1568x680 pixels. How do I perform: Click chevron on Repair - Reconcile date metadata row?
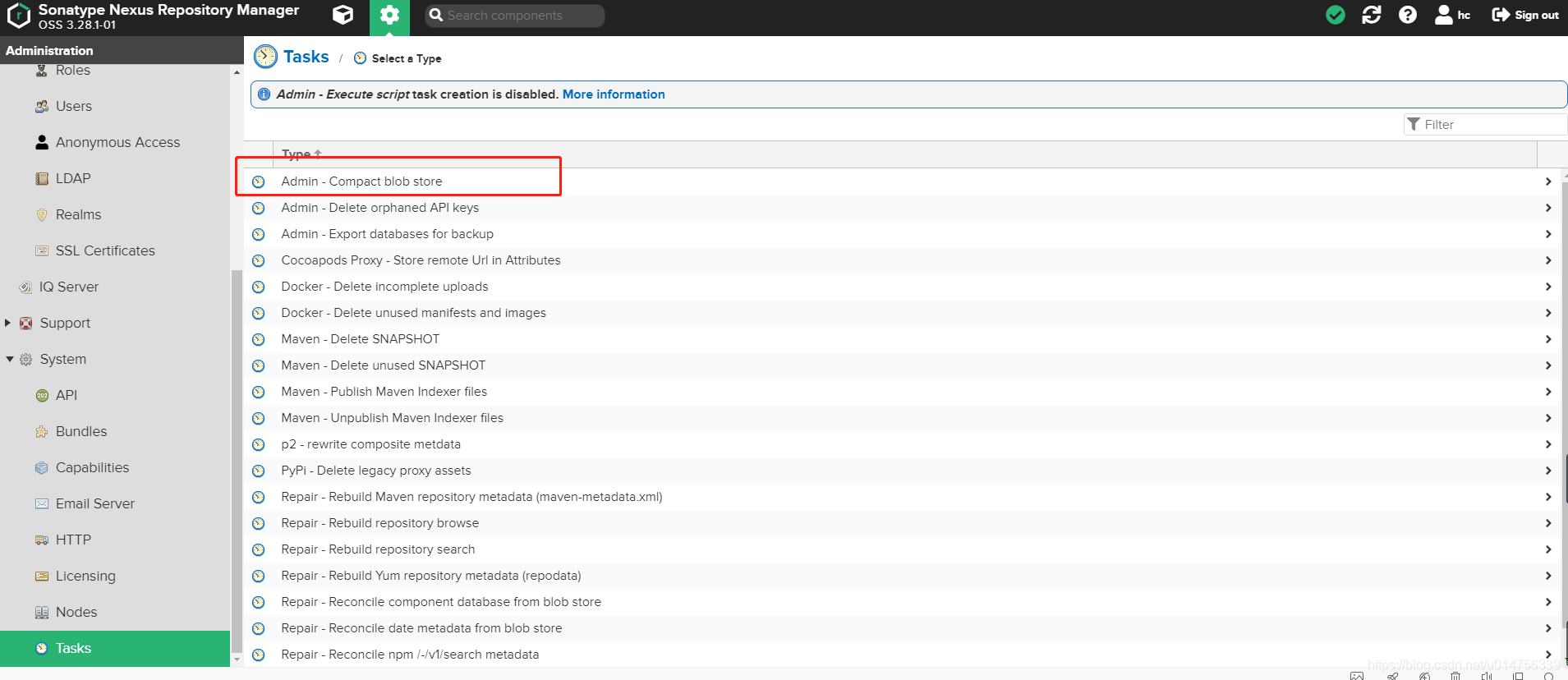click(x=1548, y=628)
